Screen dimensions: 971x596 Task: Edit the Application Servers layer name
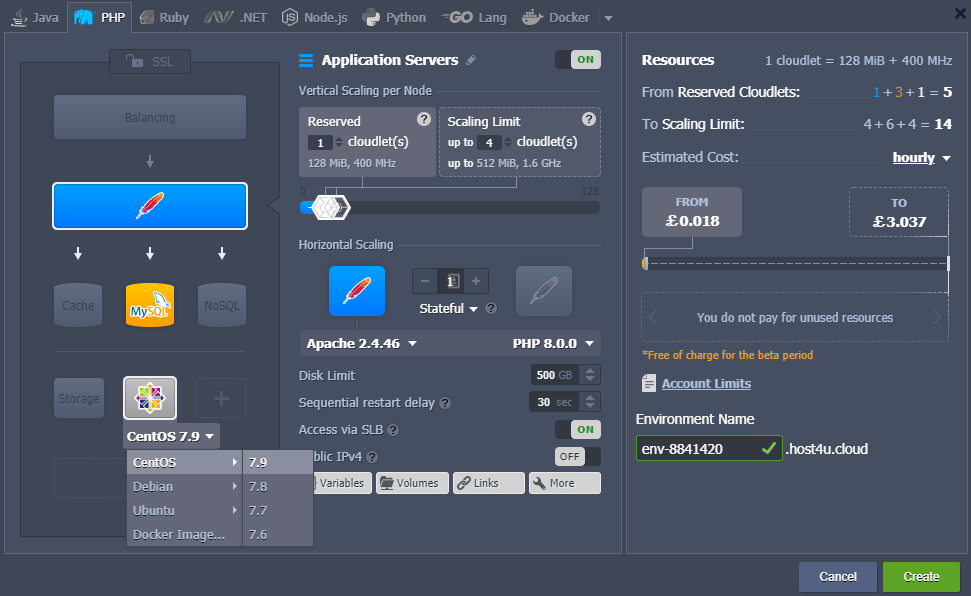point(471,60)
